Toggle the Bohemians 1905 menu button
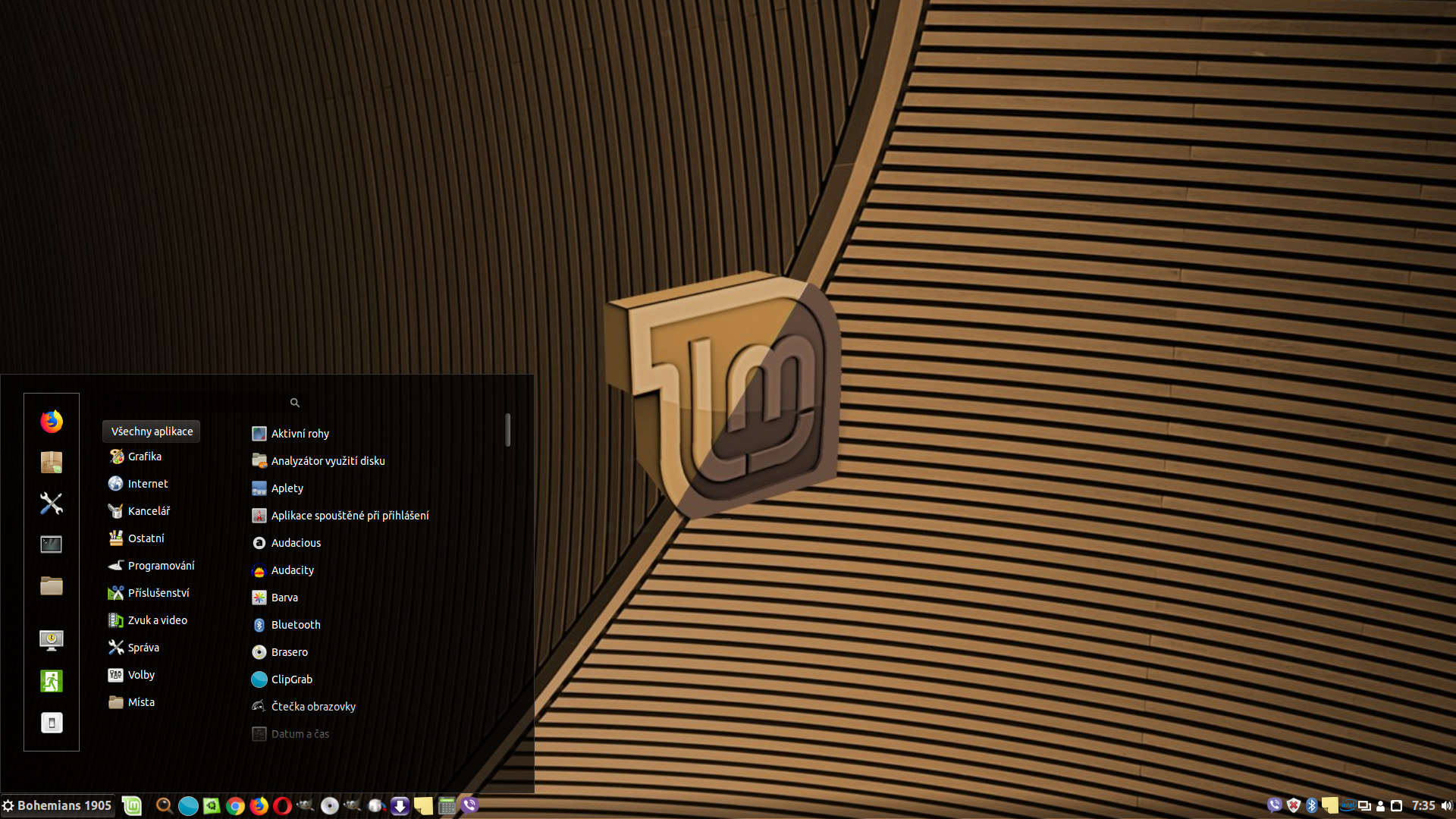The image size is (1456, 819). pyautogui.click(x=58, y=805)
